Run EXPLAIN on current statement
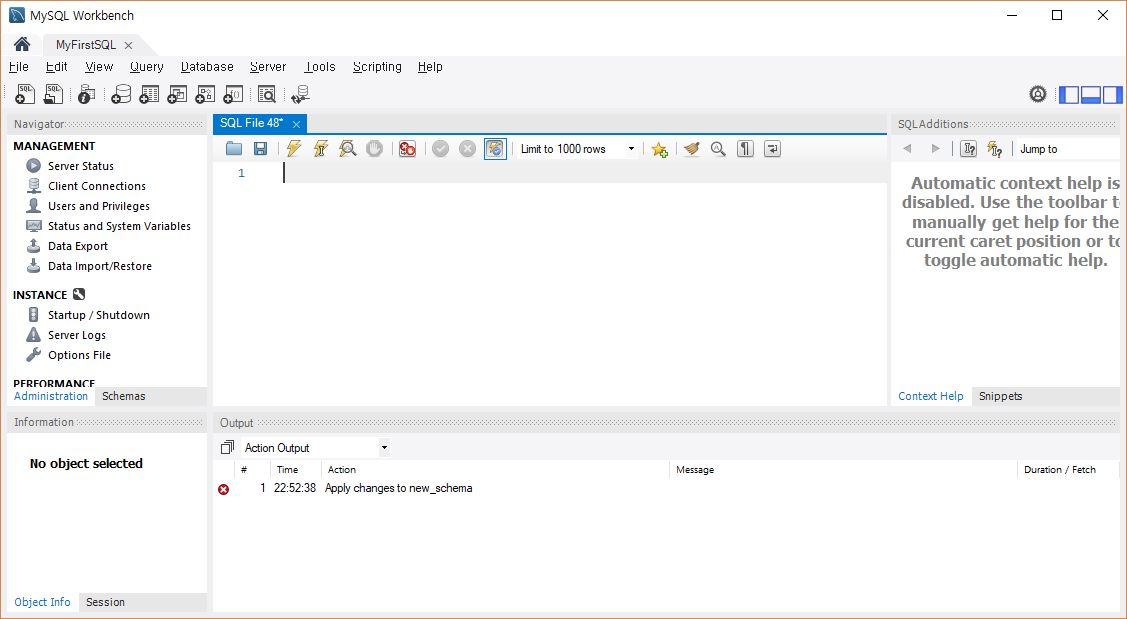The image size is (1127, 619). coord(348,149)
